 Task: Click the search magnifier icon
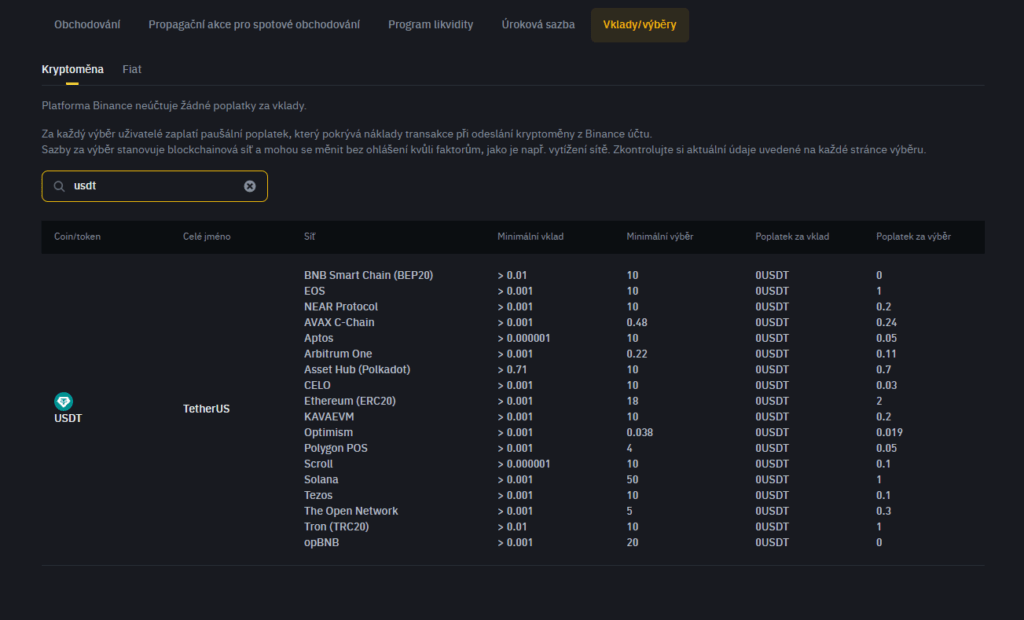[59, 186]
